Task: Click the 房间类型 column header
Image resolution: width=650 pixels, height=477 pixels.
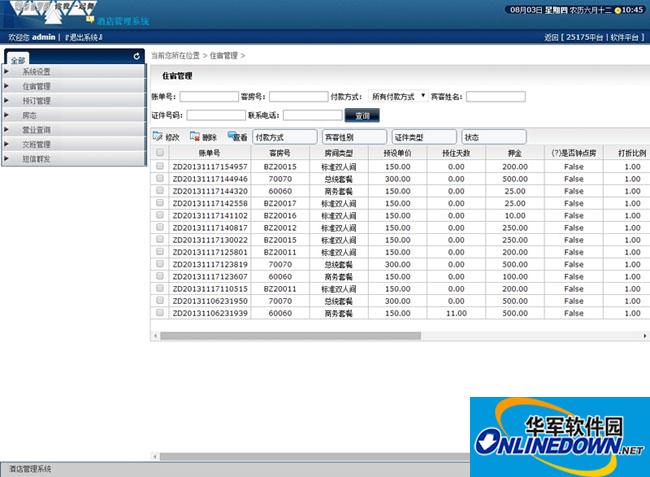Action: (339, 153)
